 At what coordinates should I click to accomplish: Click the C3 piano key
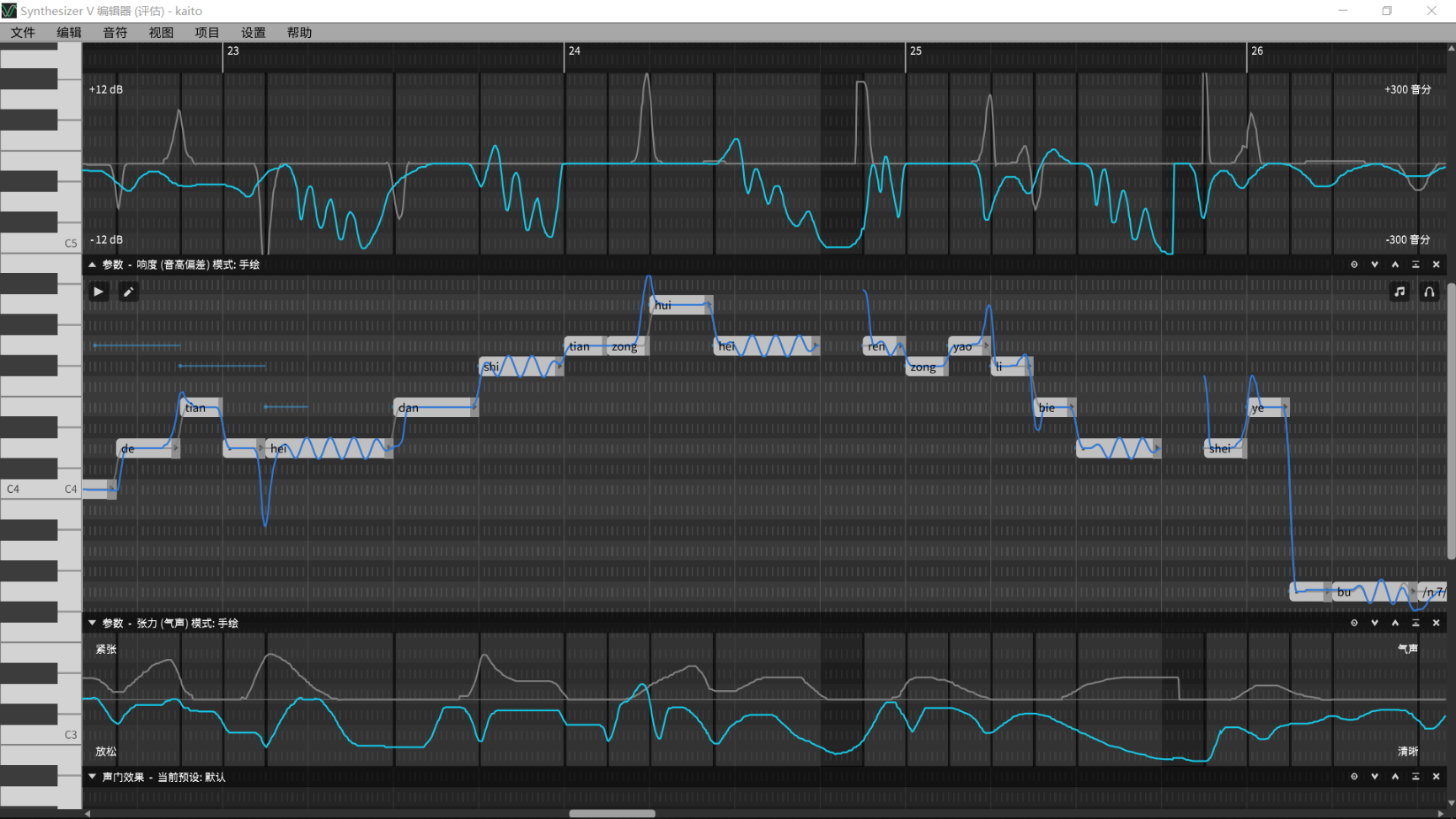pos(40,735)
